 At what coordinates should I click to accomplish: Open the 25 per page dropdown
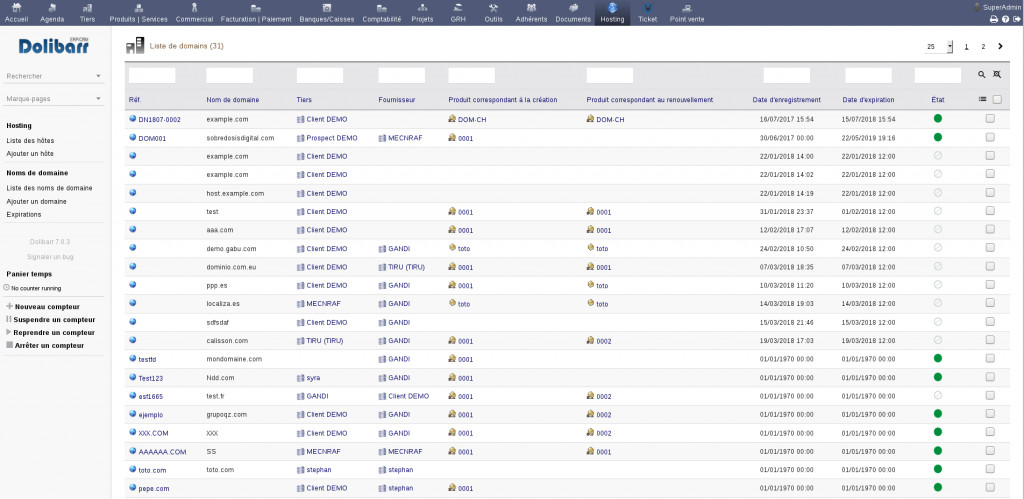tap(939, 46)
